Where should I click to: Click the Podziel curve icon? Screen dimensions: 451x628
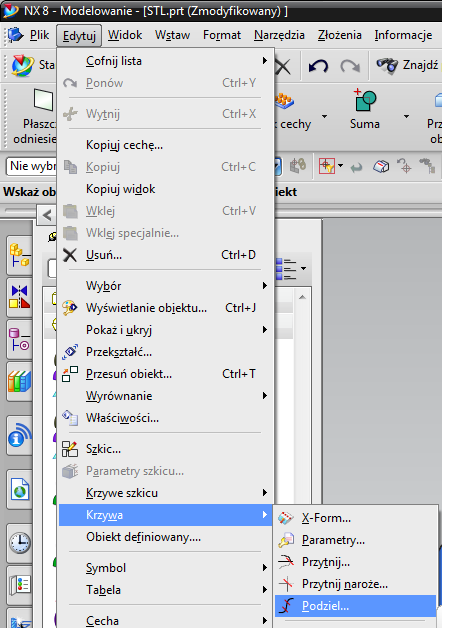coord(286,606)
